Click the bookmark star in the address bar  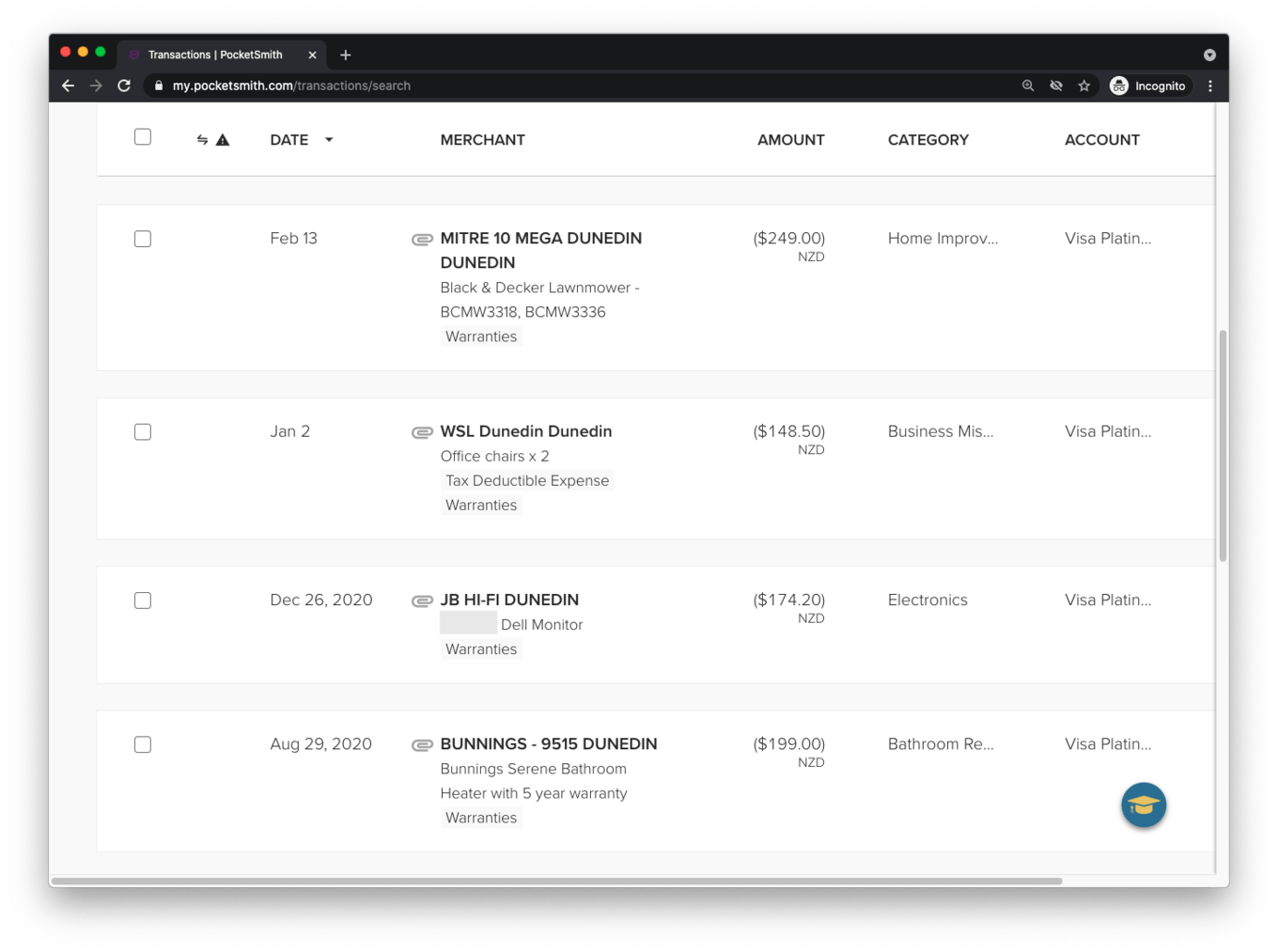tap(1084, 86)
